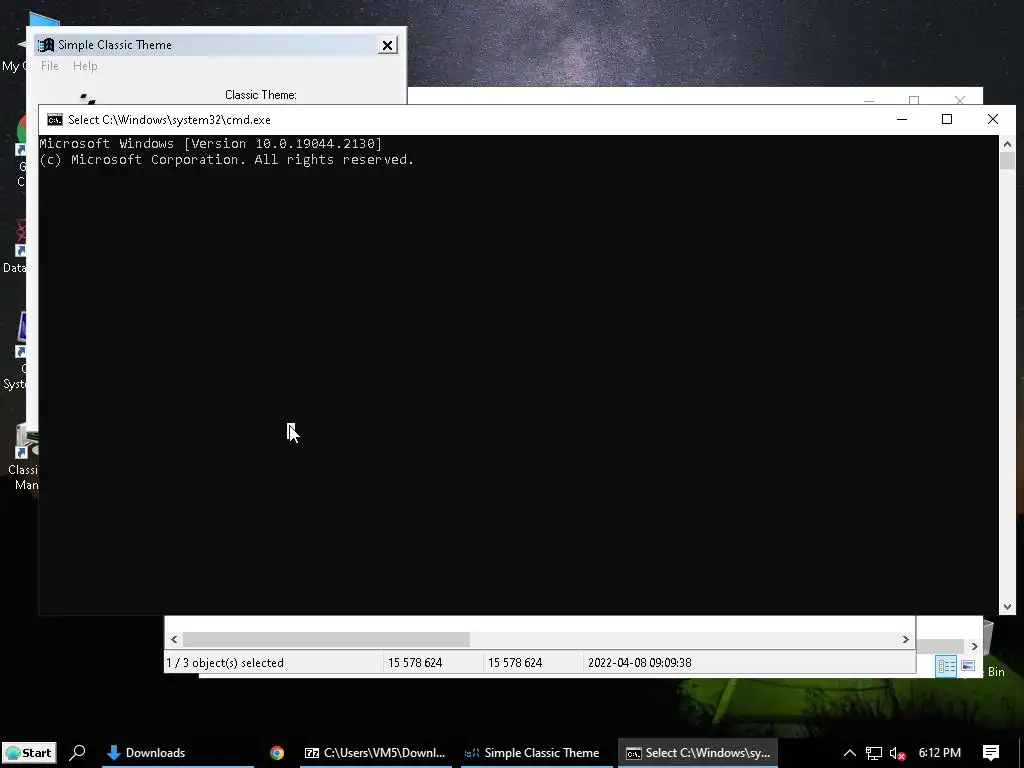This screenshot has height=768, width=1024.
Task: Open the Action Center notification icon
Action: (991, 753)
